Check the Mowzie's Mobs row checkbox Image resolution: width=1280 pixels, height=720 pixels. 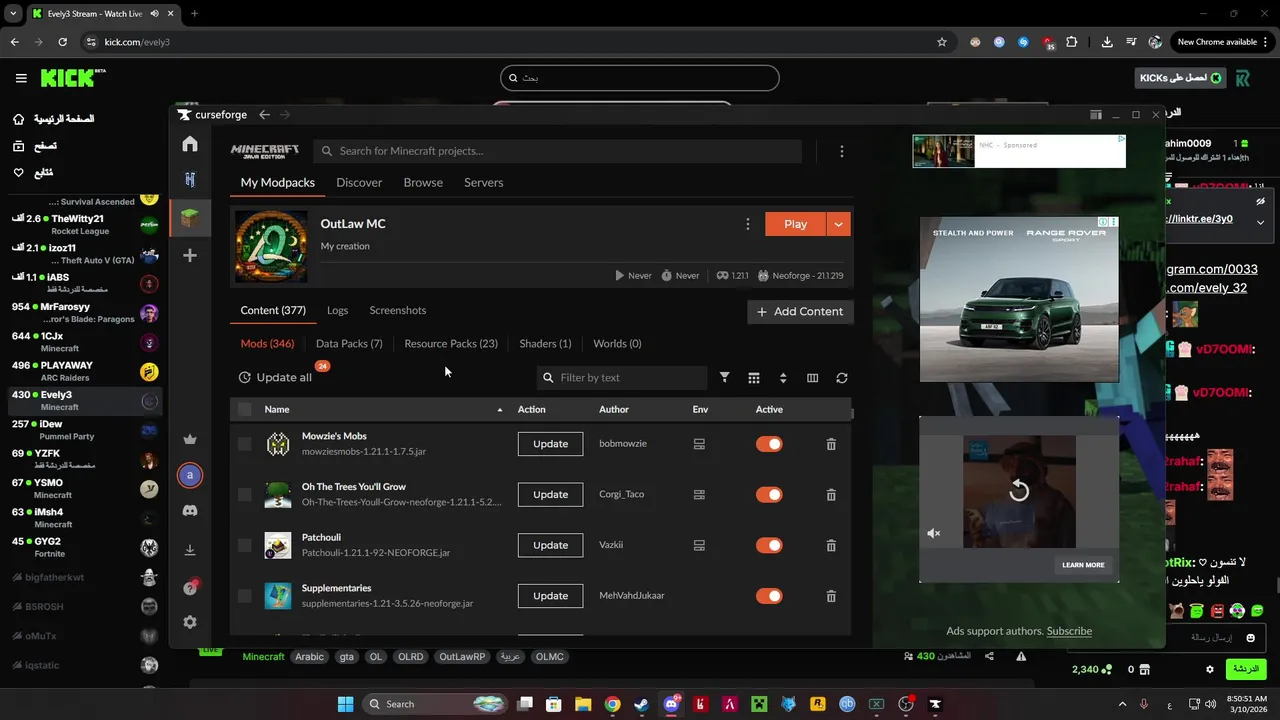click(245, 444)
